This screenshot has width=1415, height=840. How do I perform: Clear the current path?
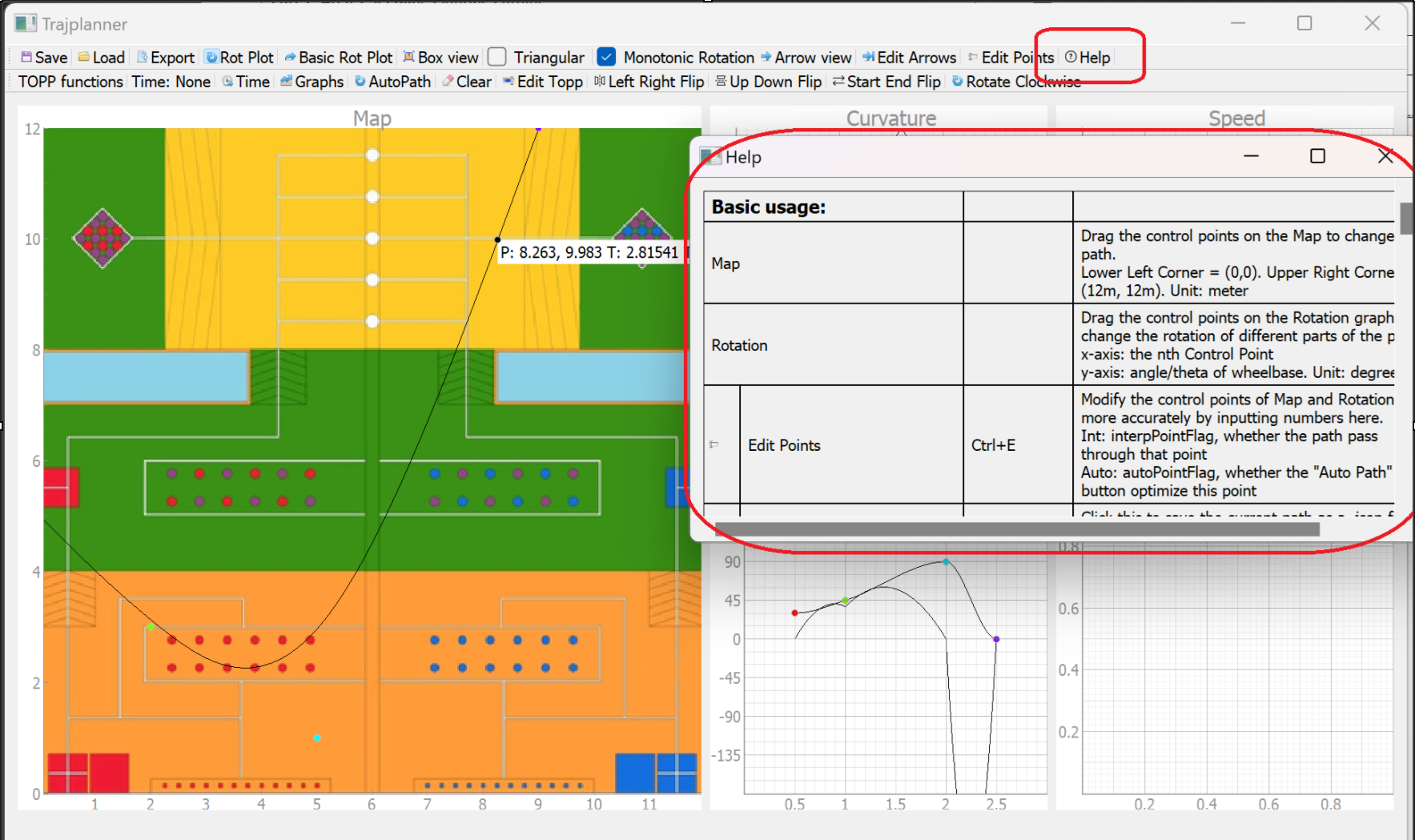(x=466, y=81)
